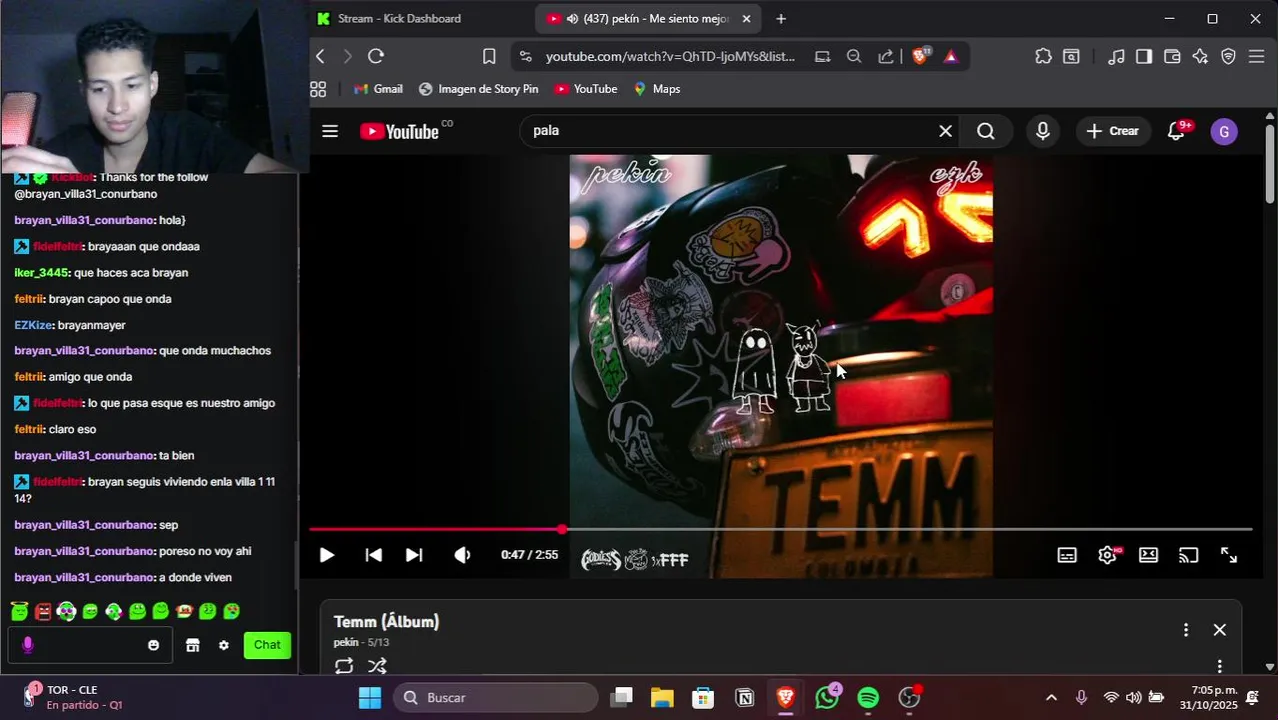This screenshot has width=1278, height=720.
Task: Submit search with the magnifier button
Action: pyautogui.click(x=986, y=131)
